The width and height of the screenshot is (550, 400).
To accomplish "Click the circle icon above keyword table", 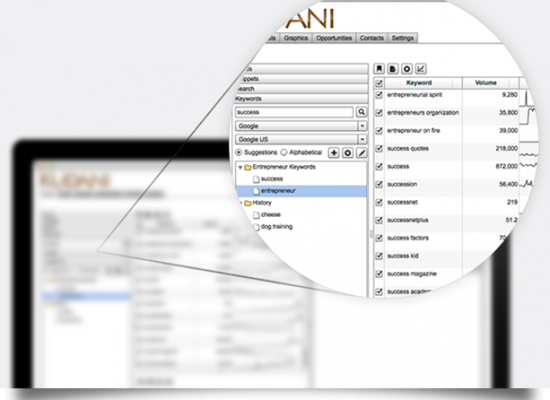I will coord(407,69).
